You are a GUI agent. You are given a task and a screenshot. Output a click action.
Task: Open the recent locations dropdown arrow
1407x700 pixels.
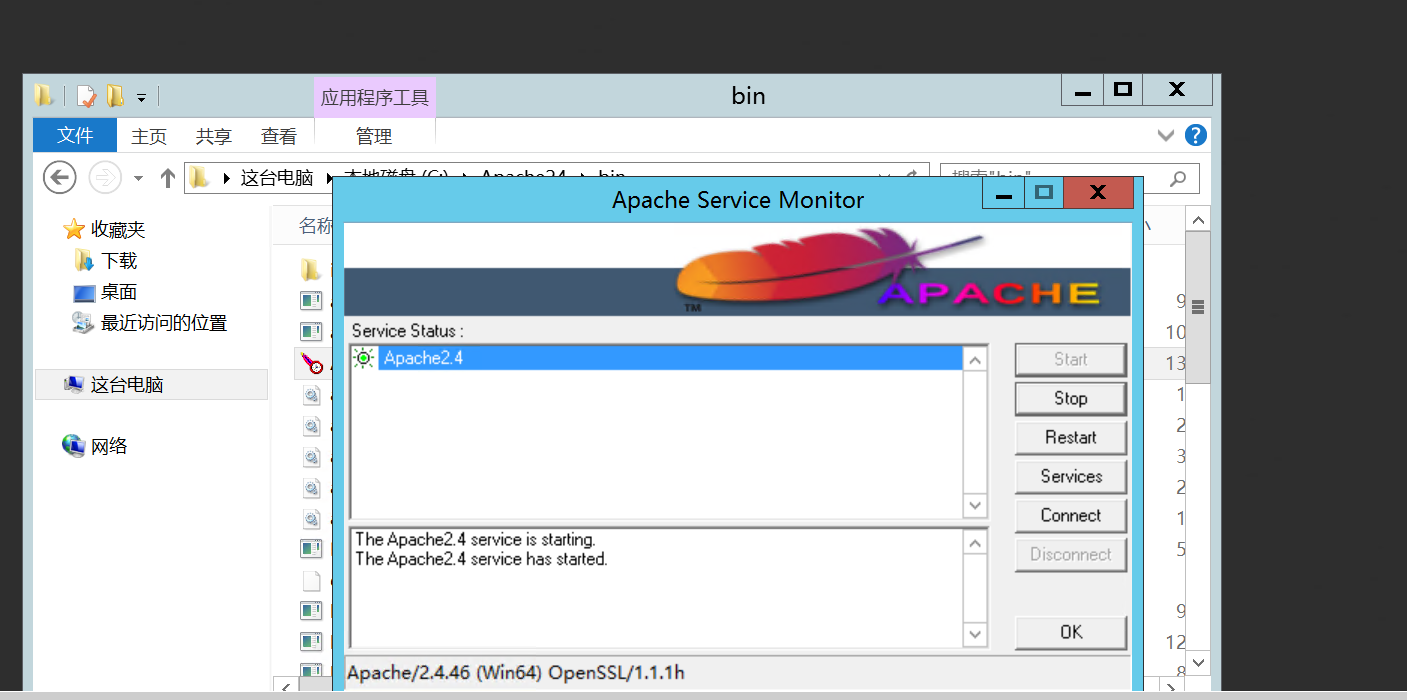point(138,179)
